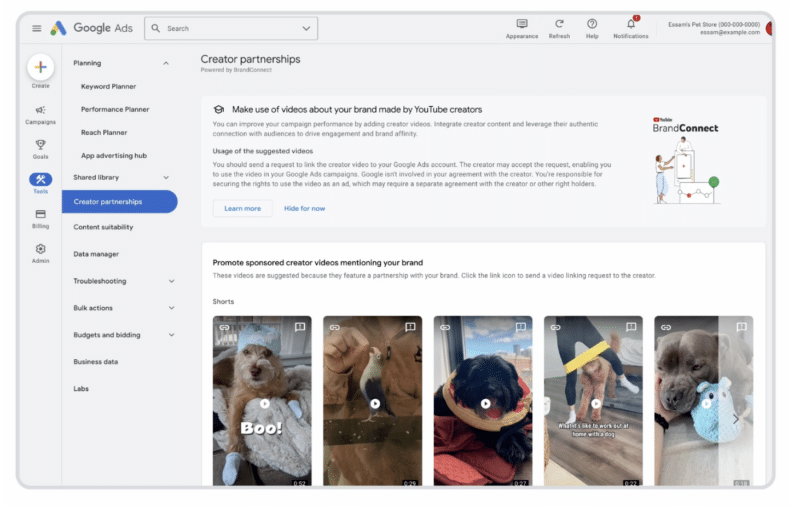Expand the Shared library section
This screenshot has height=506, width=800.
coord(166,178)
